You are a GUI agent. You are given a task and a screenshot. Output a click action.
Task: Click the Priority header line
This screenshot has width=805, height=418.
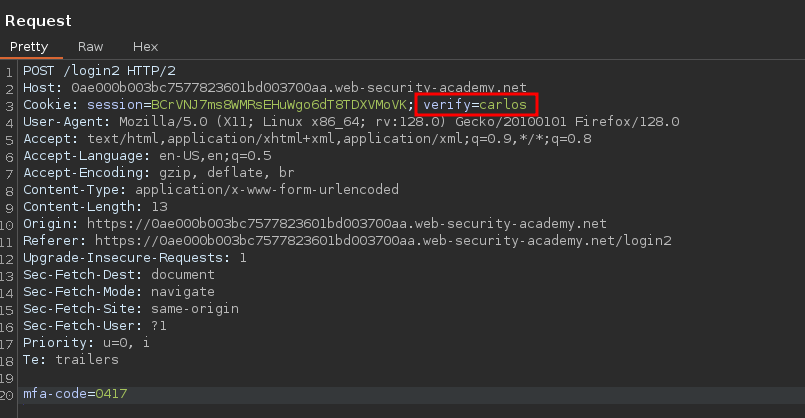(x=86, y=343)
